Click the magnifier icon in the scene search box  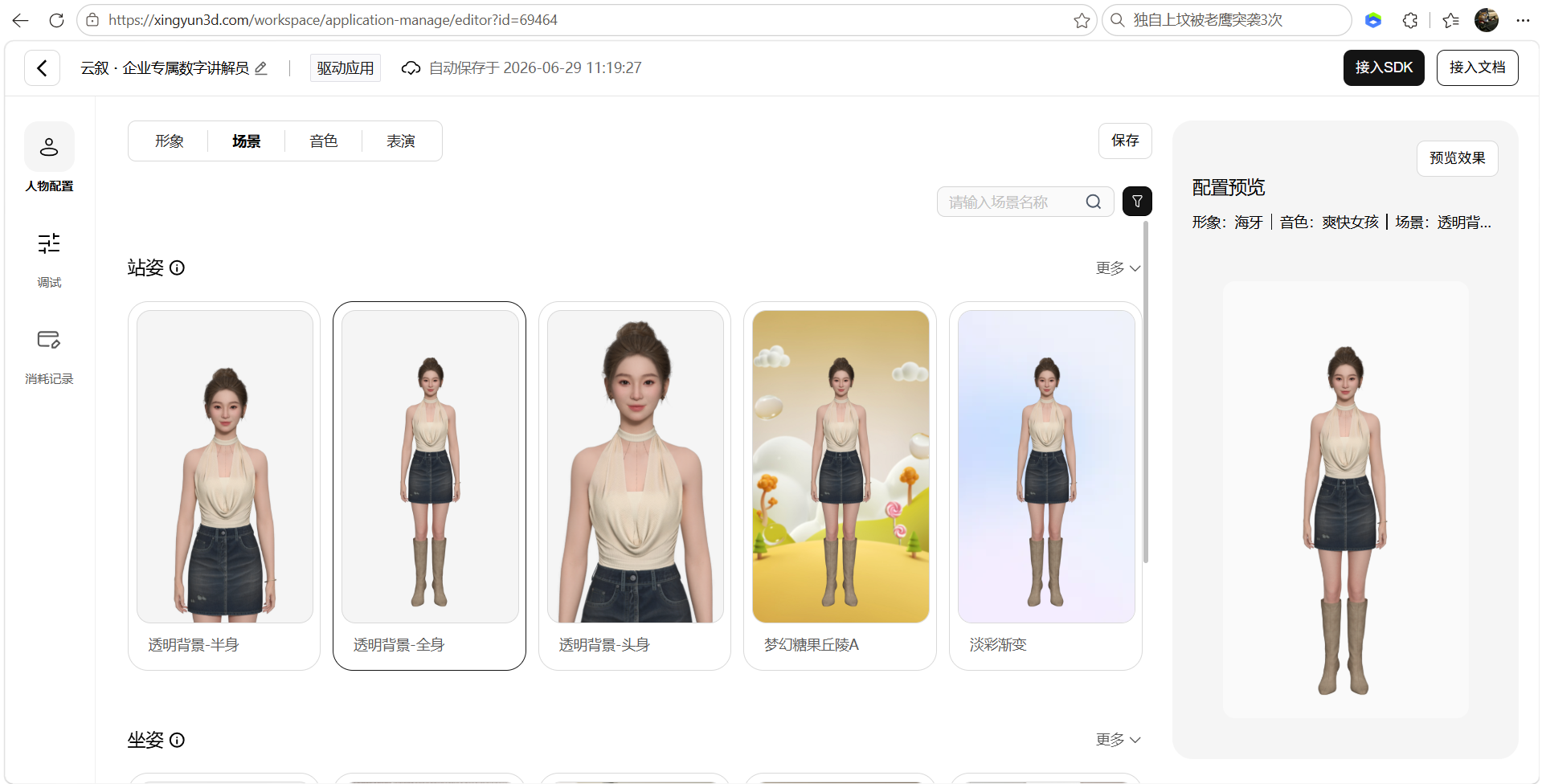click(1094, 202)
